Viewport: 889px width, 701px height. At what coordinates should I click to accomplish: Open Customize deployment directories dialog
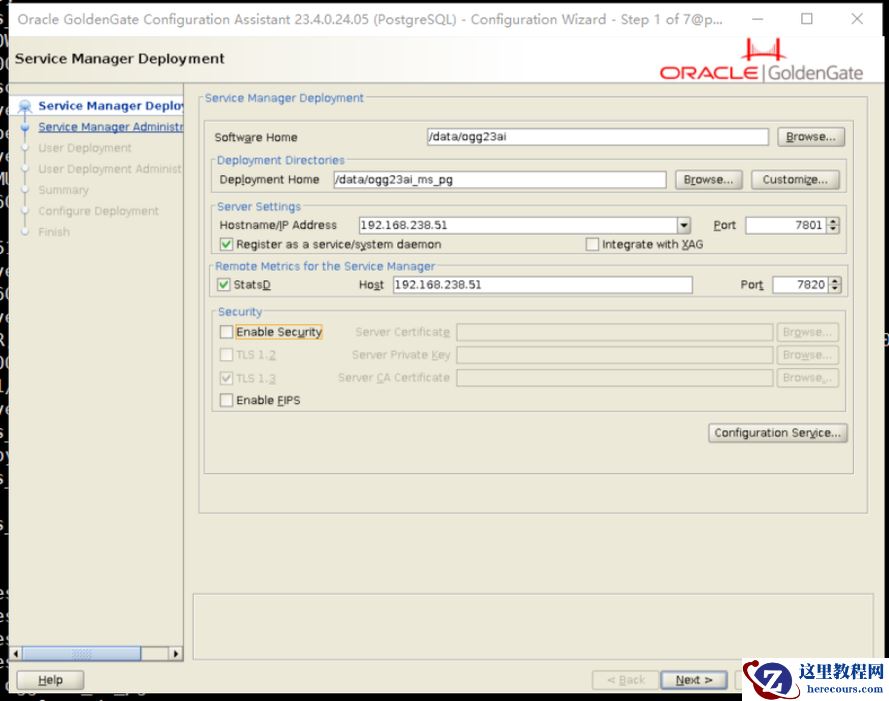point(795,180)
